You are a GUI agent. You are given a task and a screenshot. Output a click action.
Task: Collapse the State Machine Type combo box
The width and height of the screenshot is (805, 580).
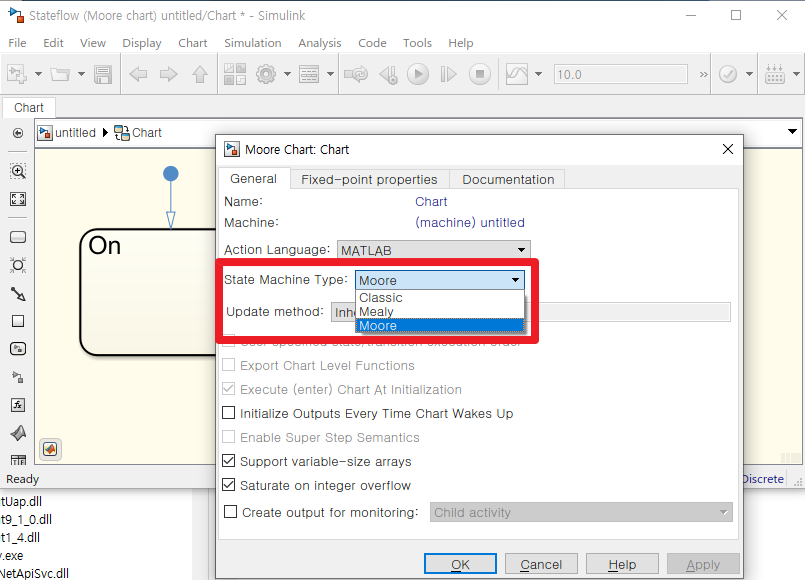440,280
